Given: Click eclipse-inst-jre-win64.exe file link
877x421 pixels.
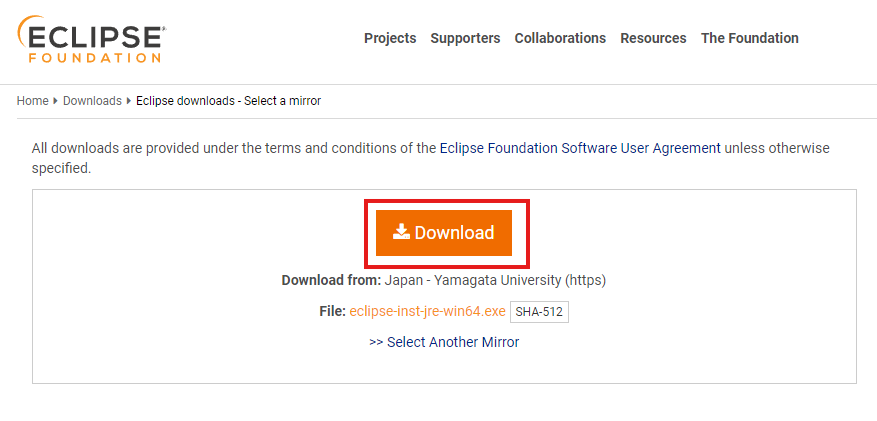Looking at the screenshot, I should 427,311.
